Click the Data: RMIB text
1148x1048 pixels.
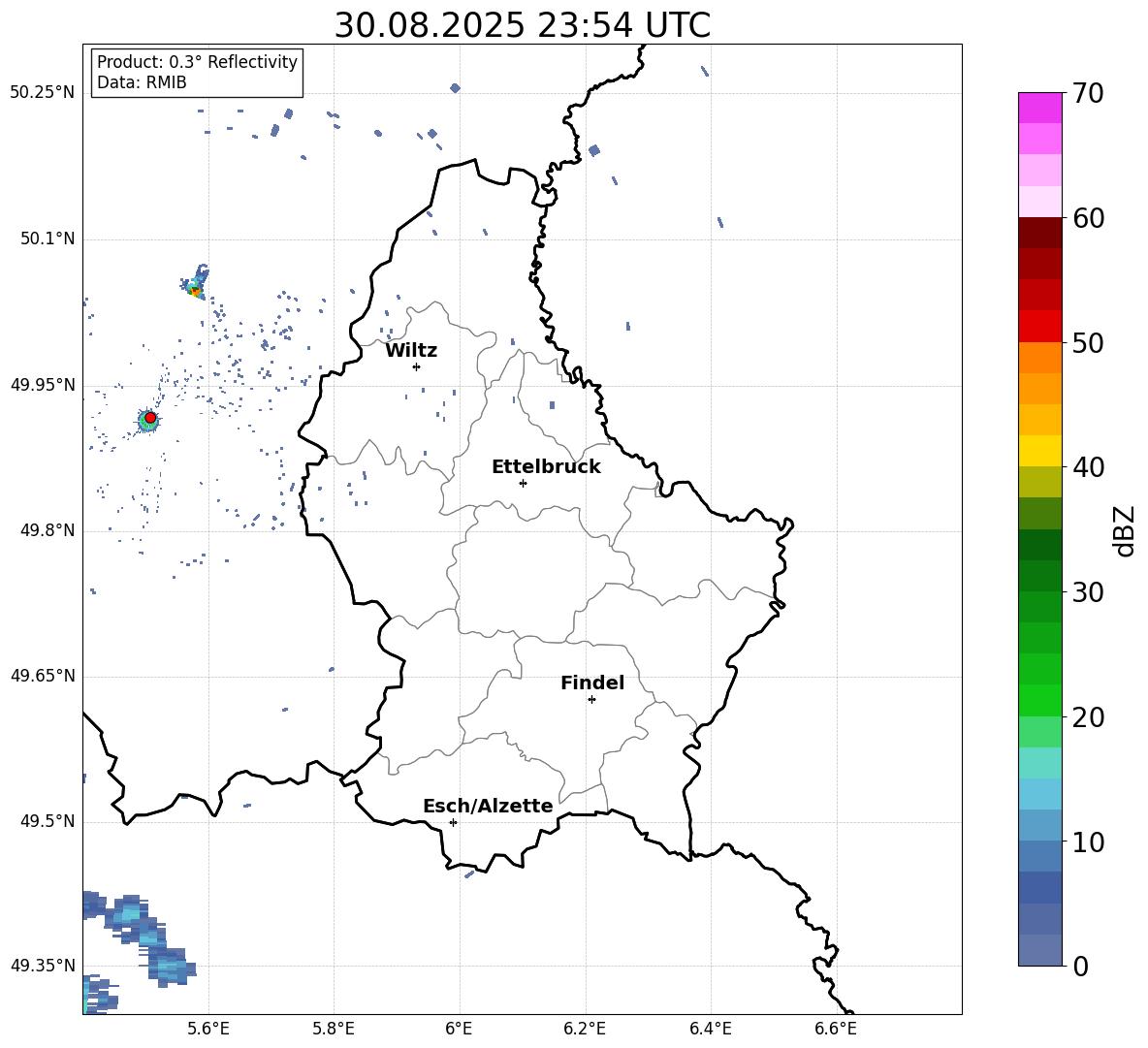pyautogui.click(x=142, y=82)
